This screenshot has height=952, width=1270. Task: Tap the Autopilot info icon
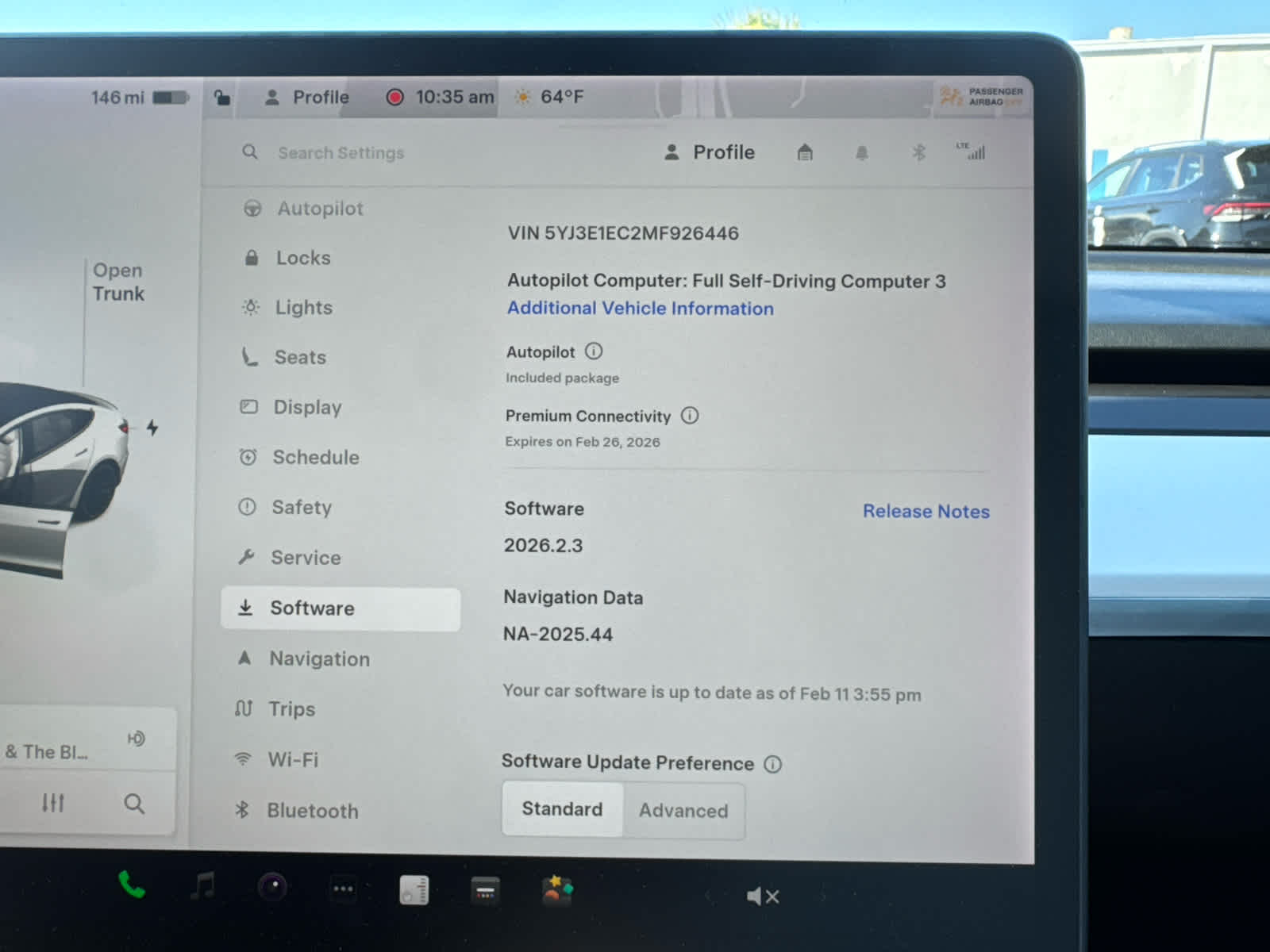[x=594, y=351]
